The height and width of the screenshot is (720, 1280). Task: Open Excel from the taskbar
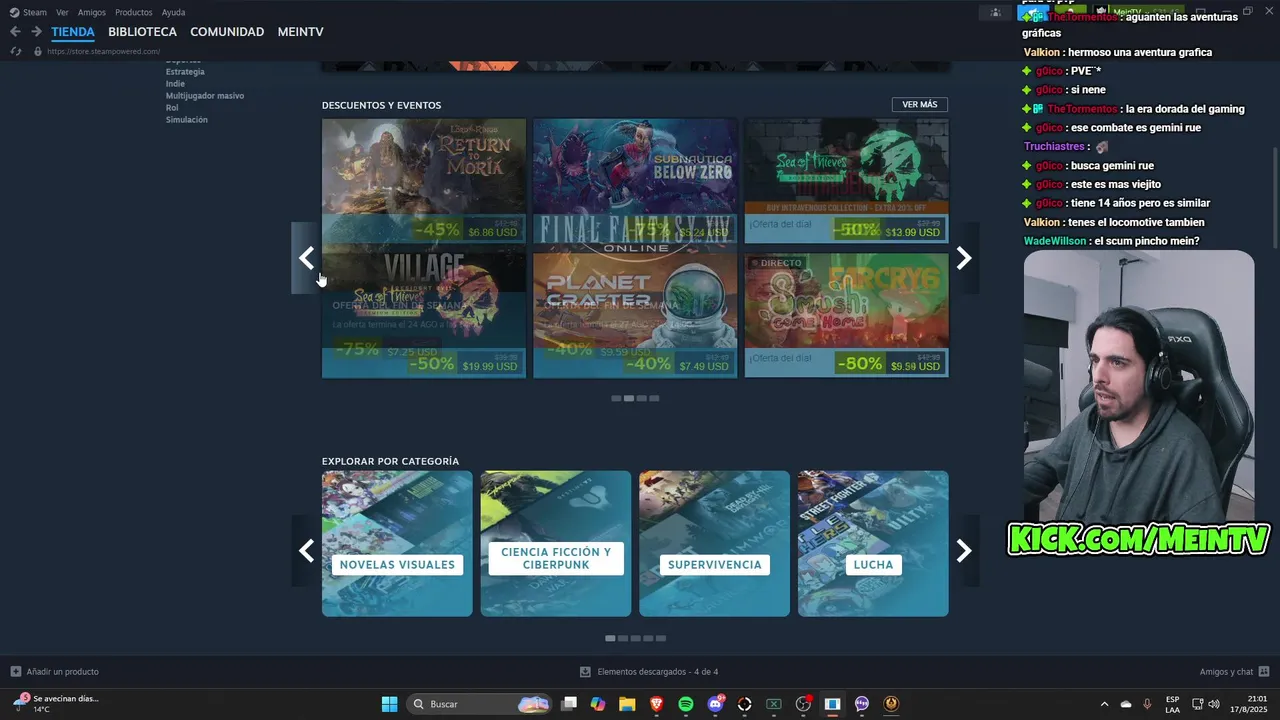coord(774,704)
